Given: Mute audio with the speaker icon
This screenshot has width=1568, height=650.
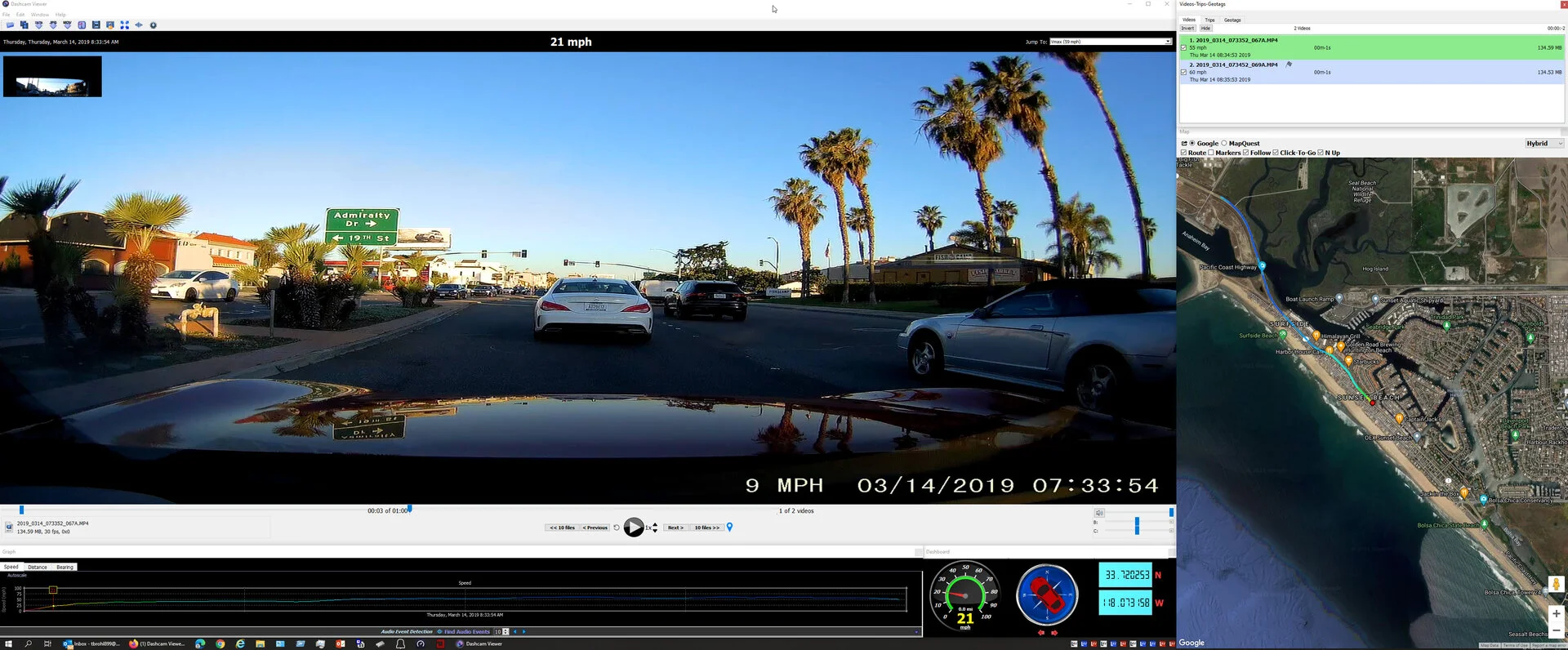Looking at the screenshot, I should (1099, 513).
